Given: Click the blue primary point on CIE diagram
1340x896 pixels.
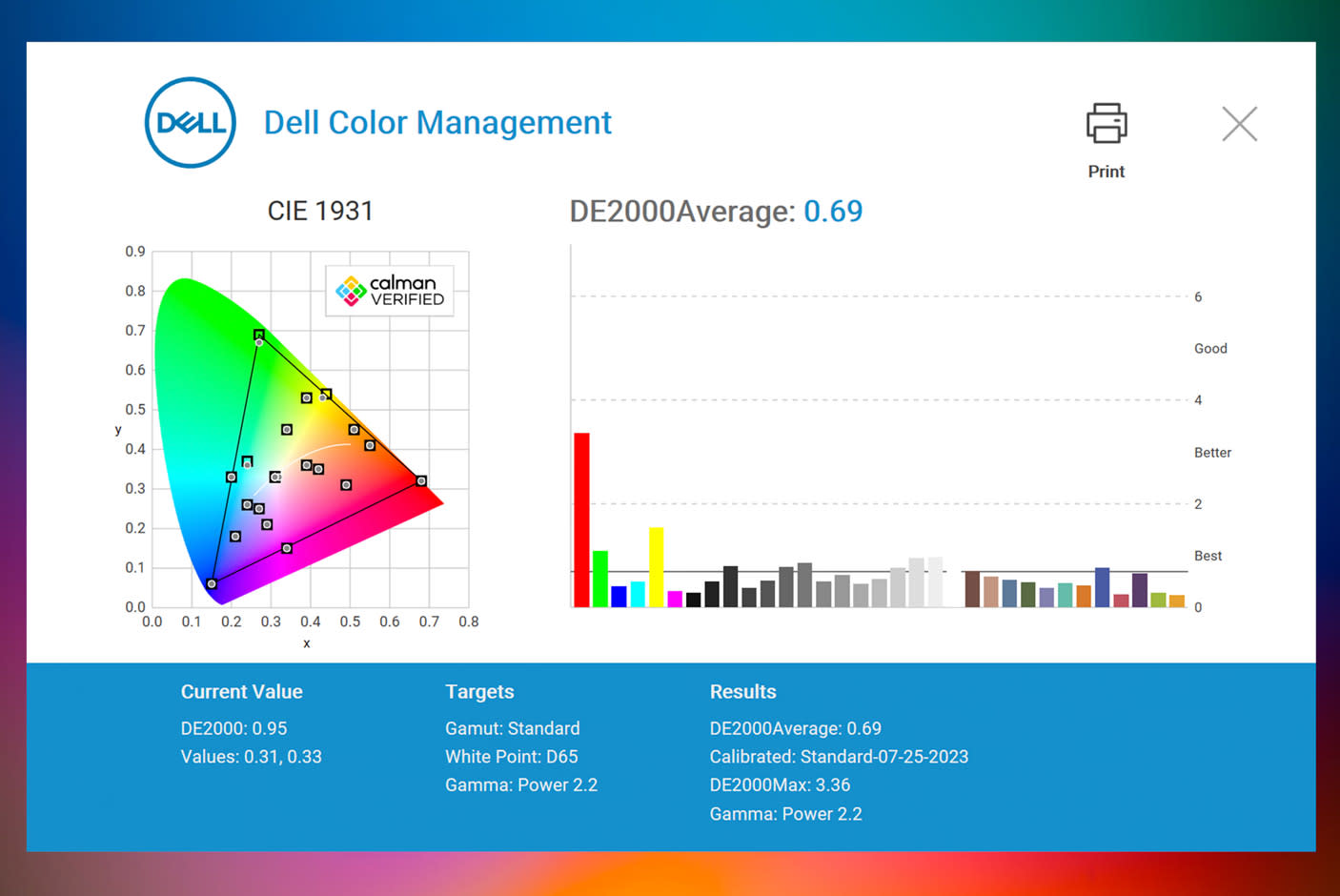Looking at the screenshot, I should pyautogui.click(x=212, y=583).
